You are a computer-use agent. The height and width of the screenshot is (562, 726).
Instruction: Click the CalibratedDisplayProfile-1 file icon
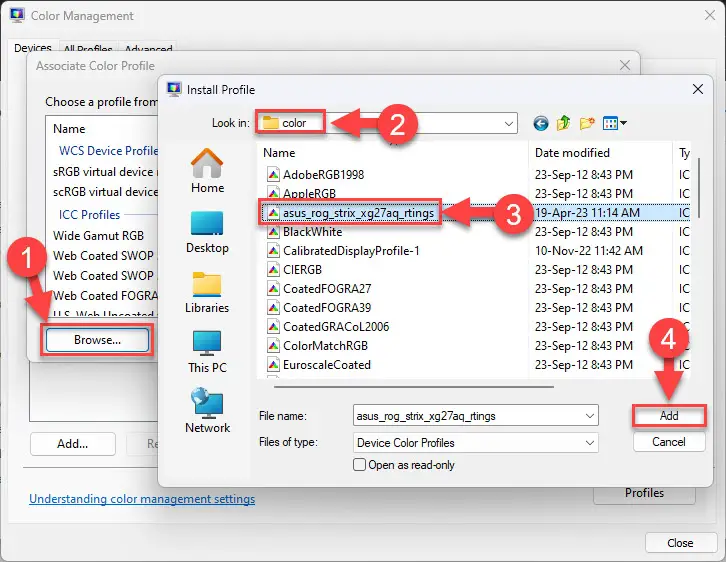pyautogui.click(x=273, y=250)
